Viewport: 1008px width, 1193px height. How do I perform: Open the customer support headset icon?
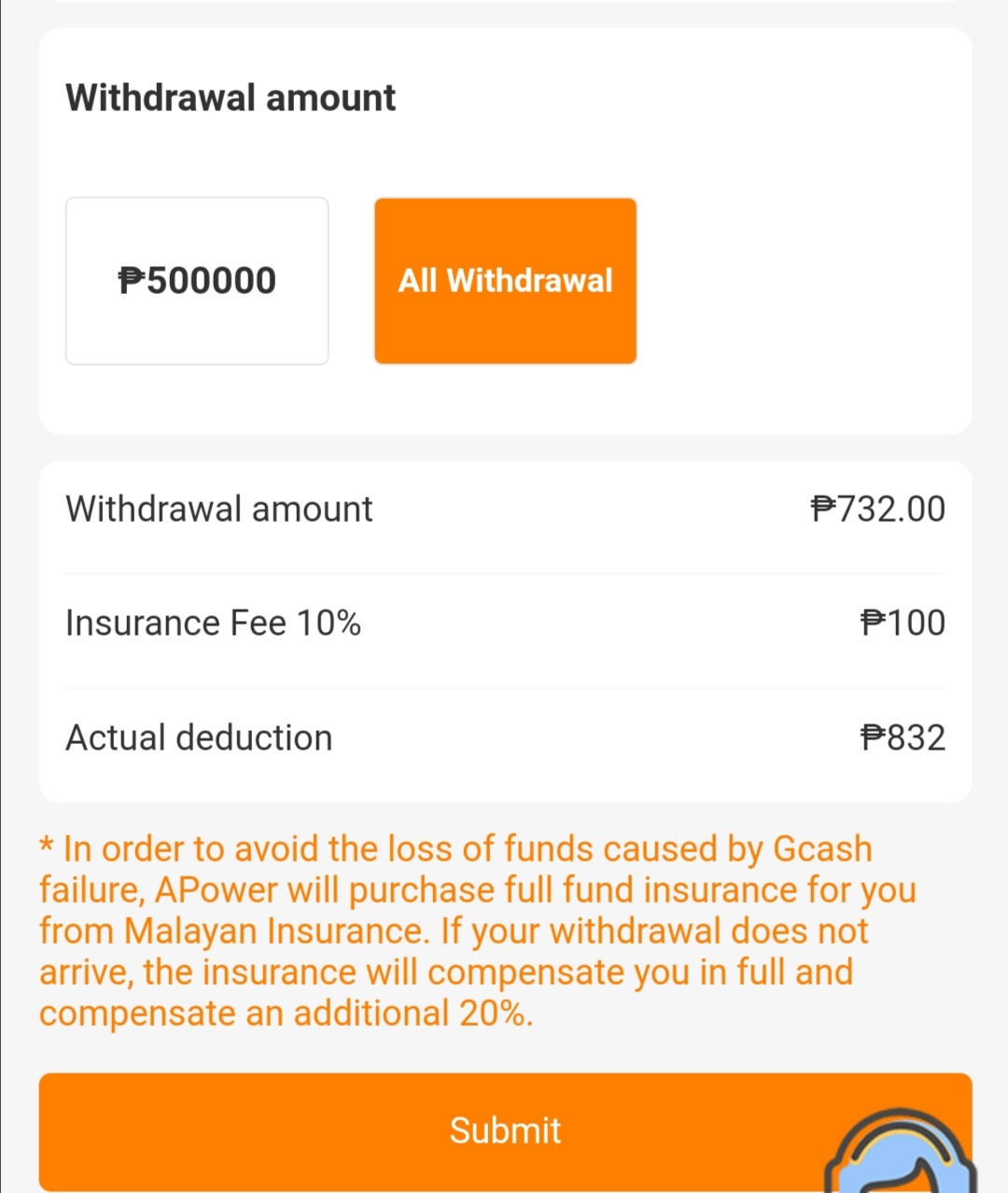[x=901, y=1152]
